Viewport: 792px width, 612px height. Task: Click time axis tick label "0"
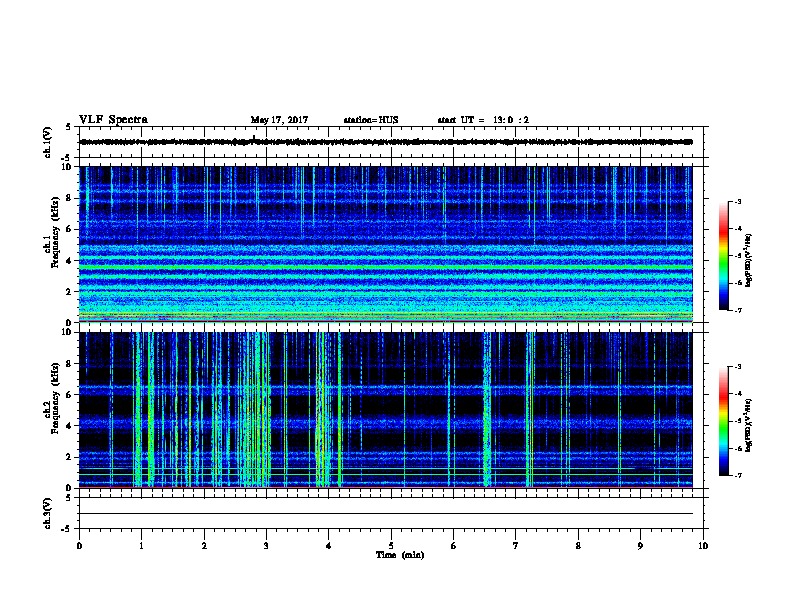click(79, 546)
